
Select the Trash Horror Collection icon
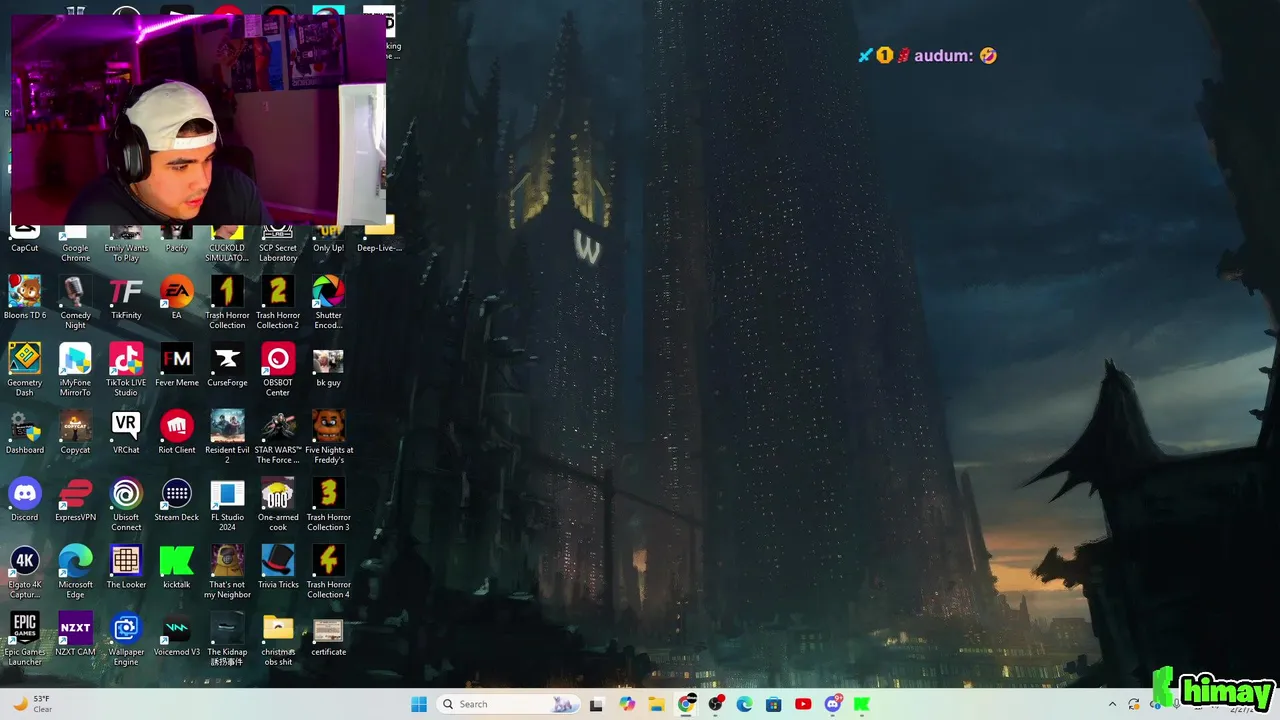[x=227, y=292]
